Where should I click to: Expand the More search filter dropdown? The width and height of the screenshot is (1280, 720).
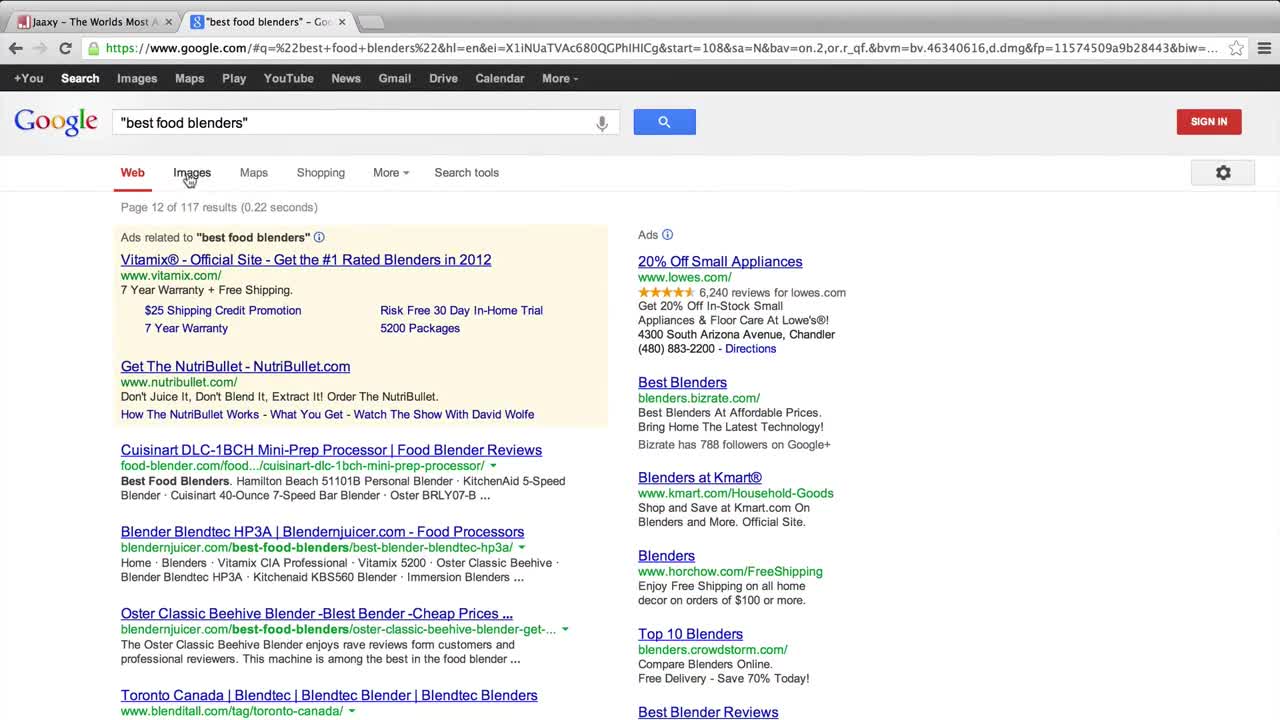[x=391, y=172]
